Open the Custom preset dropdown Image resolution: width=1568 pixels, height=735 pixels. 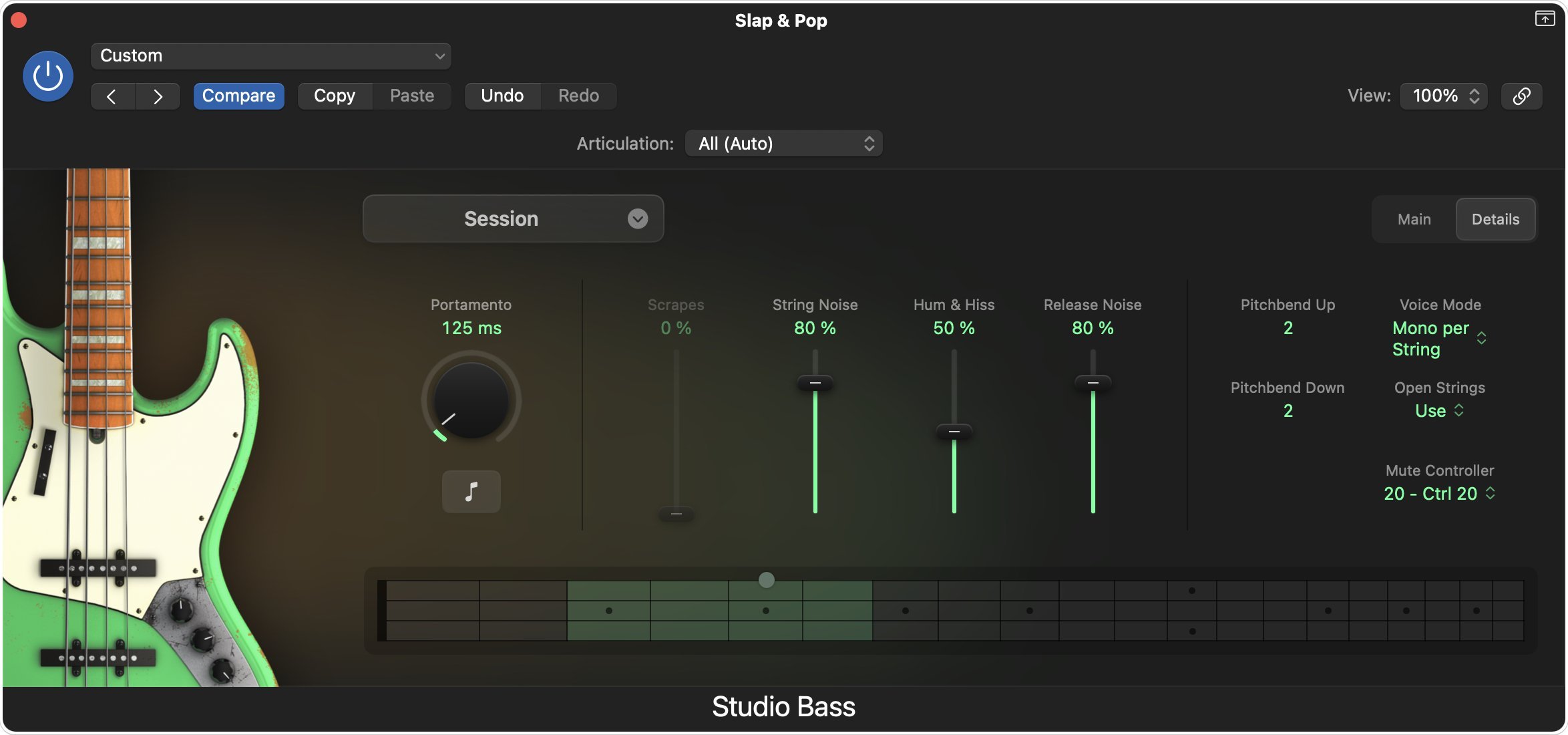point(270,56)
